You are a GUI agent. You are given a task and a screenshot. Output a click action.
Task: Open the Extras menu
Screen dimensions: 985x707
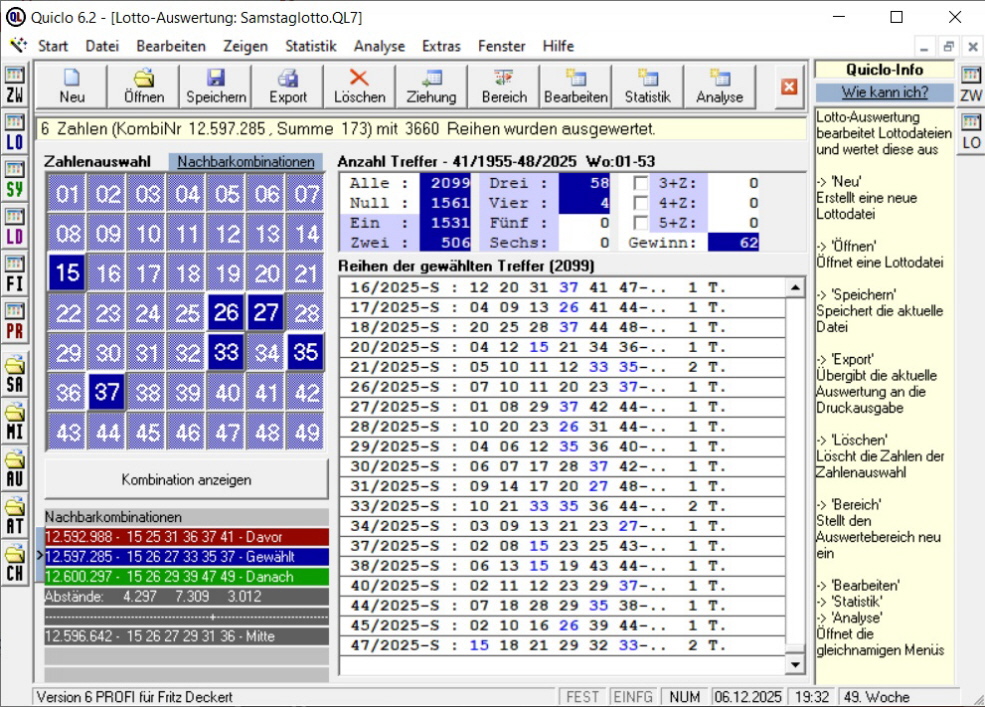click(x=441, y=46)
